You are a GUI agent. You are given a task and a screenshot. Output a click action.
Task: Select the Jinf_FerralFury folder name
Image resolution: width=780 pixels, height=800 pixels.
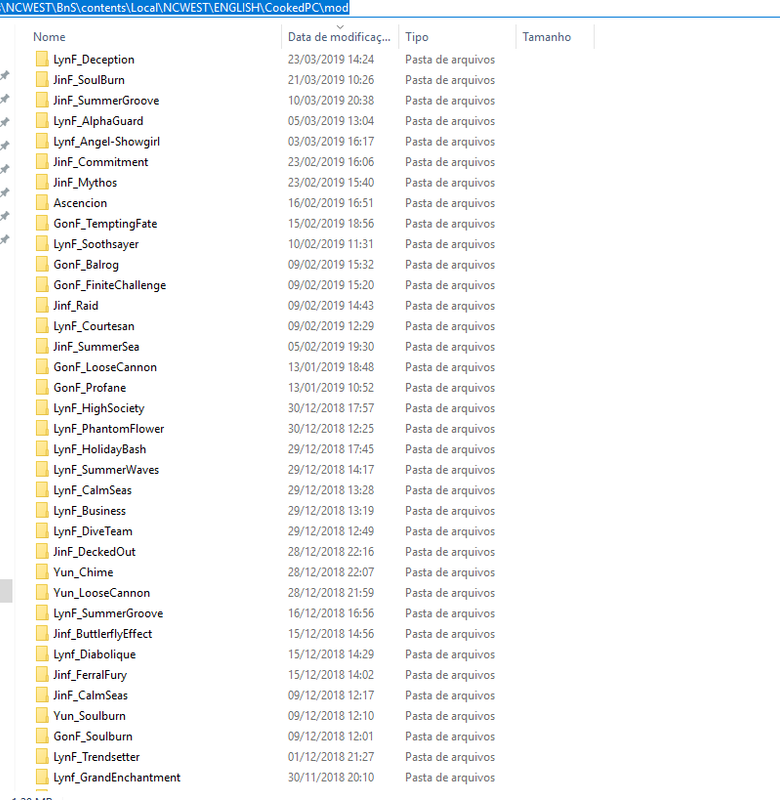pos(90,674)
